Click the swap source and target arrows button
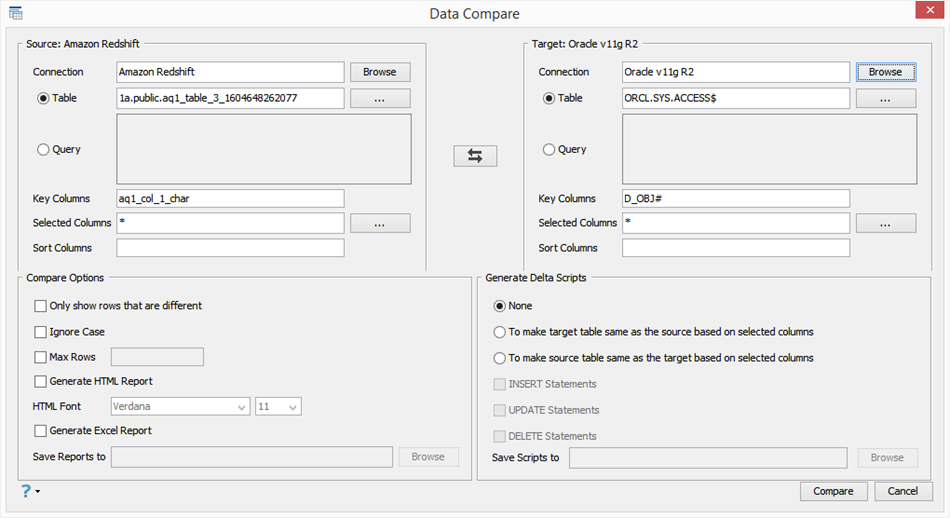The image size is (950, 518). 475,156
